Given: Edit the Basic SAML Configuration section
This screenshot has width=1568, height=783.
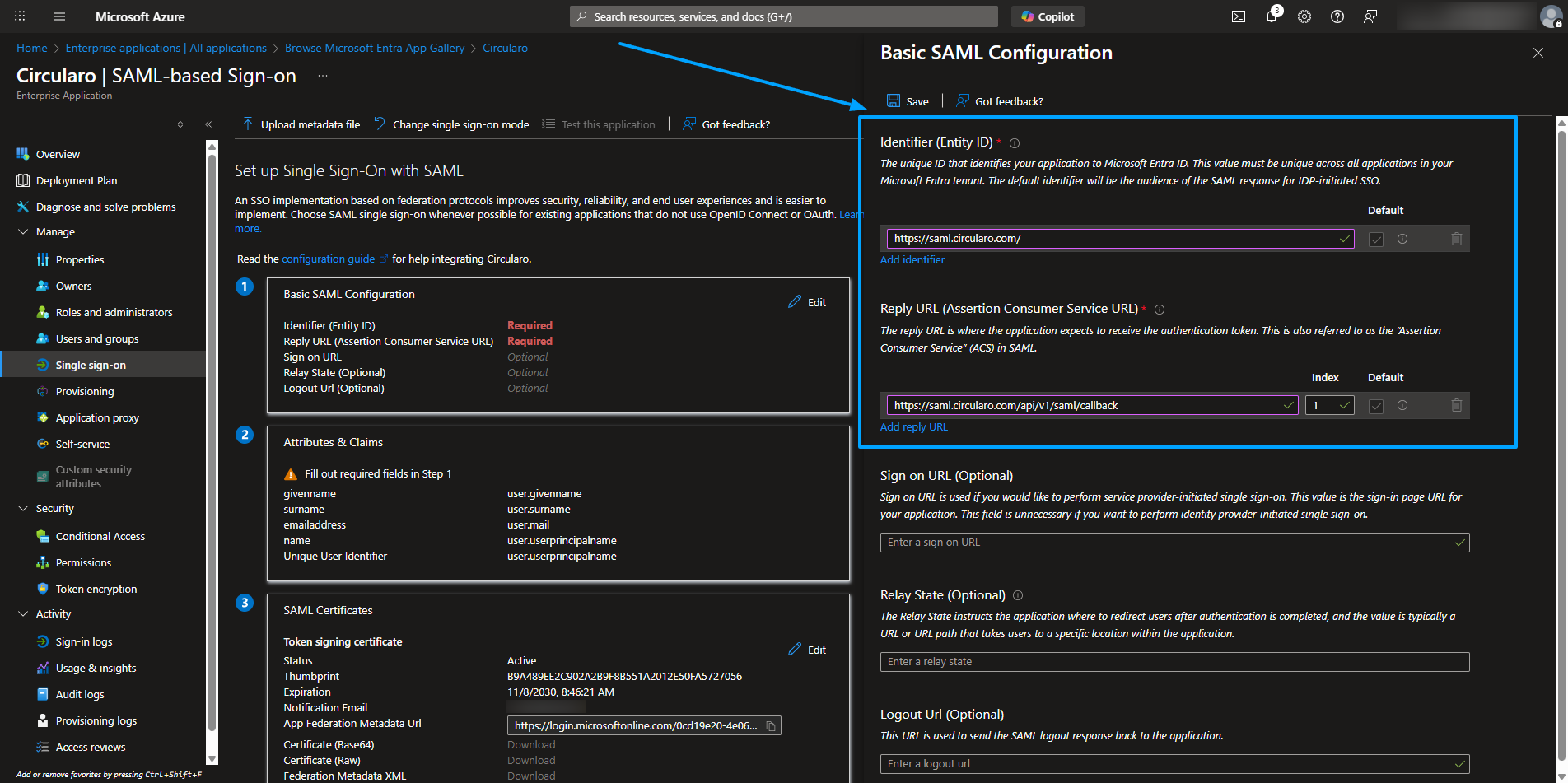Looking at the screenshot, I should (x=807, y=301).
